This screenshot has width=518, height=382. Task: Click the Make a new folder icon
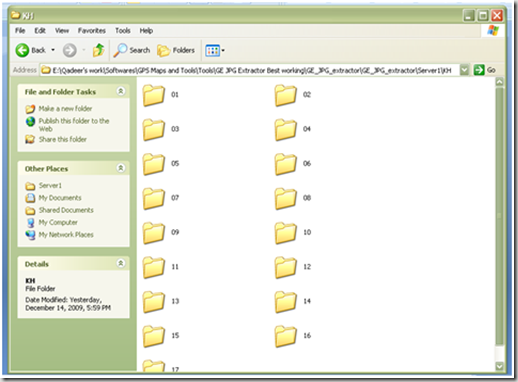pos(30,109)
